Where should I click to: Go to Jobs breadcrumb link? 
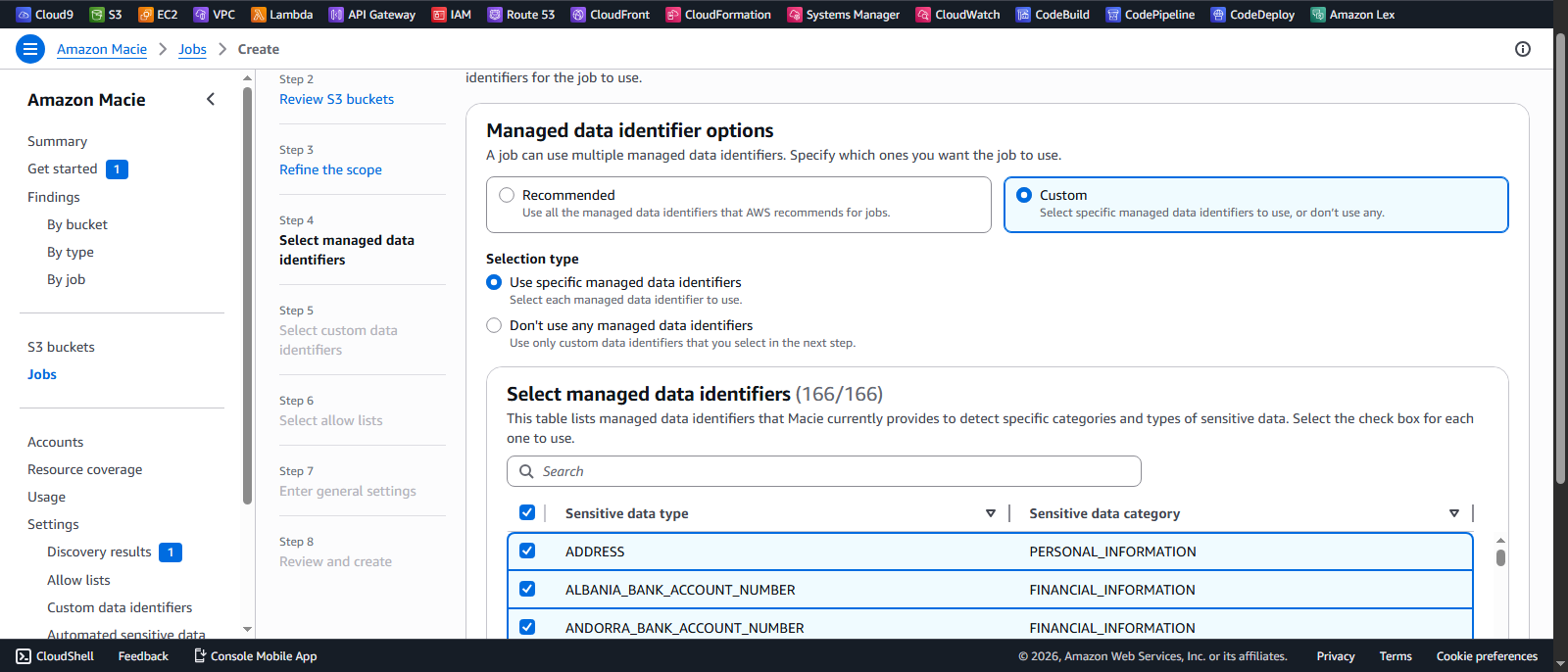pyautogui.click(x=192, y=49)
